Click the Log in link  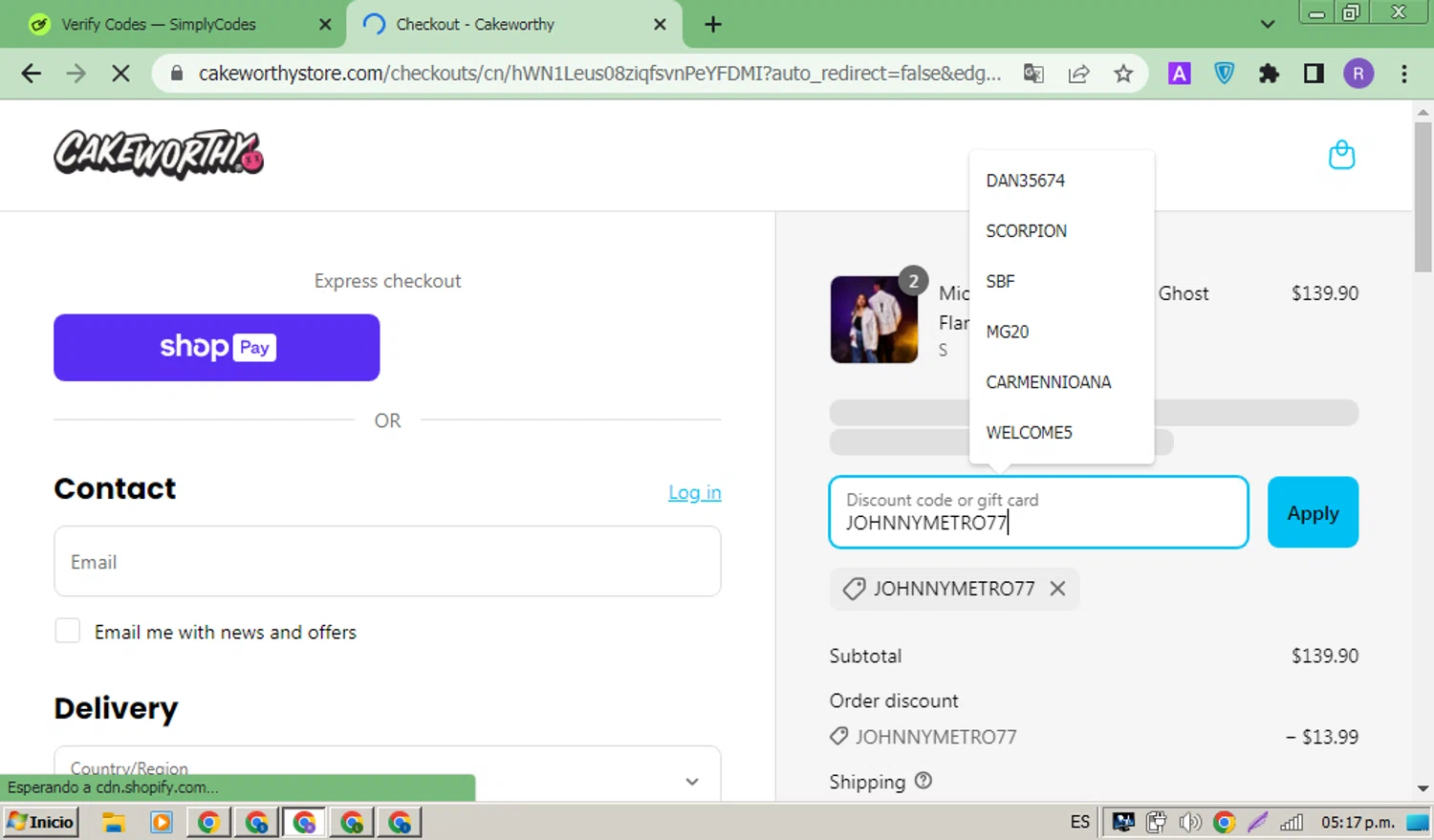[x=695, y=492]
